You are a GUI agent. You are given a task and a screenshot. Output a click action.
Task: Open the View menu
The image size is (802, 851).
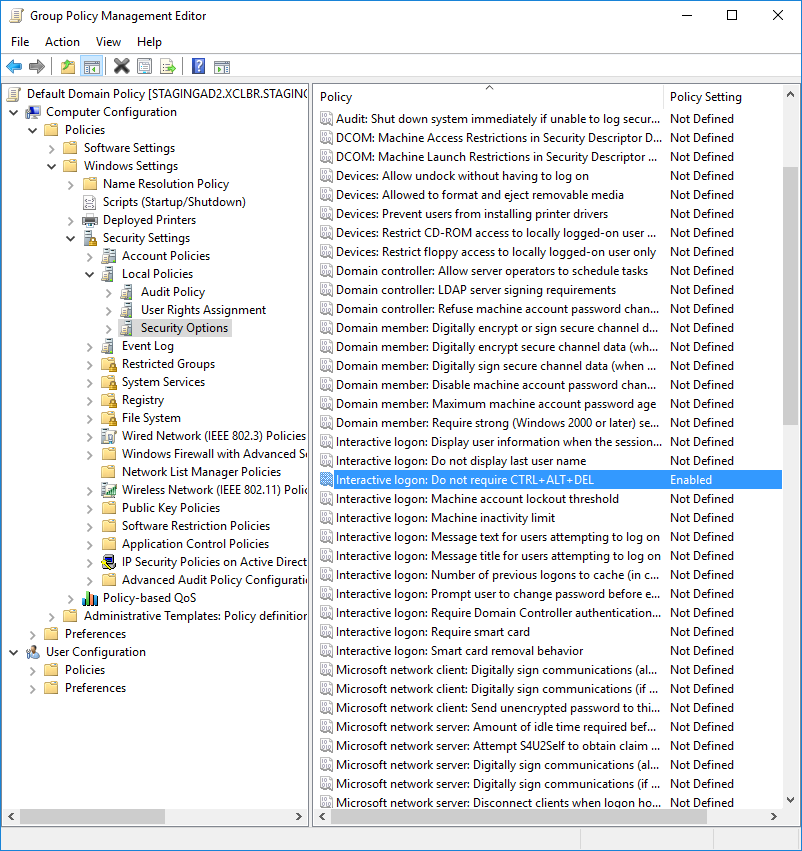coord(108,42)
